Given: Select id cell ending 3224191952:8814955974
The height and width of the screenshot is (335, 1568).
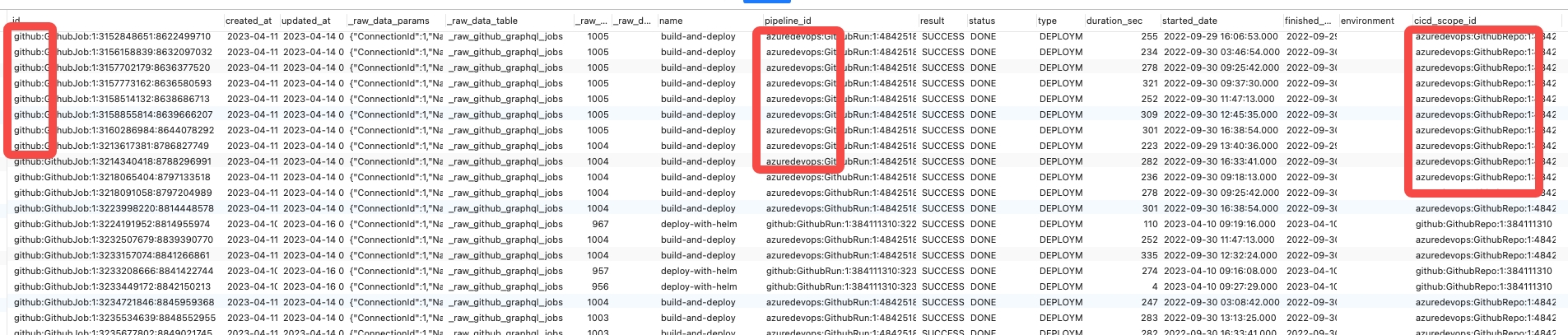Looking at the screenshot, I should [x=112, y=224].
